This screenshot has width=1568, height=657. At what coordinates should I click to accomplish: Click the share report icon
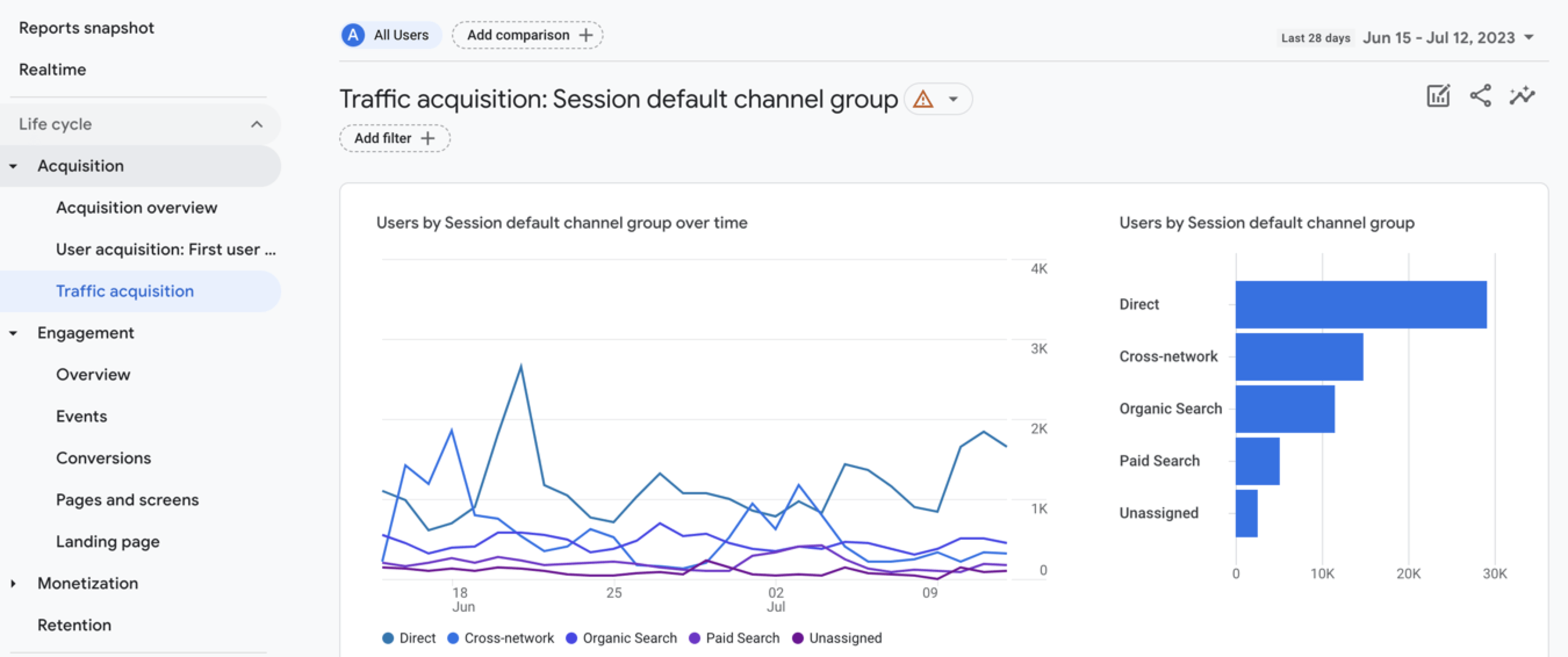click(1480, 96)
